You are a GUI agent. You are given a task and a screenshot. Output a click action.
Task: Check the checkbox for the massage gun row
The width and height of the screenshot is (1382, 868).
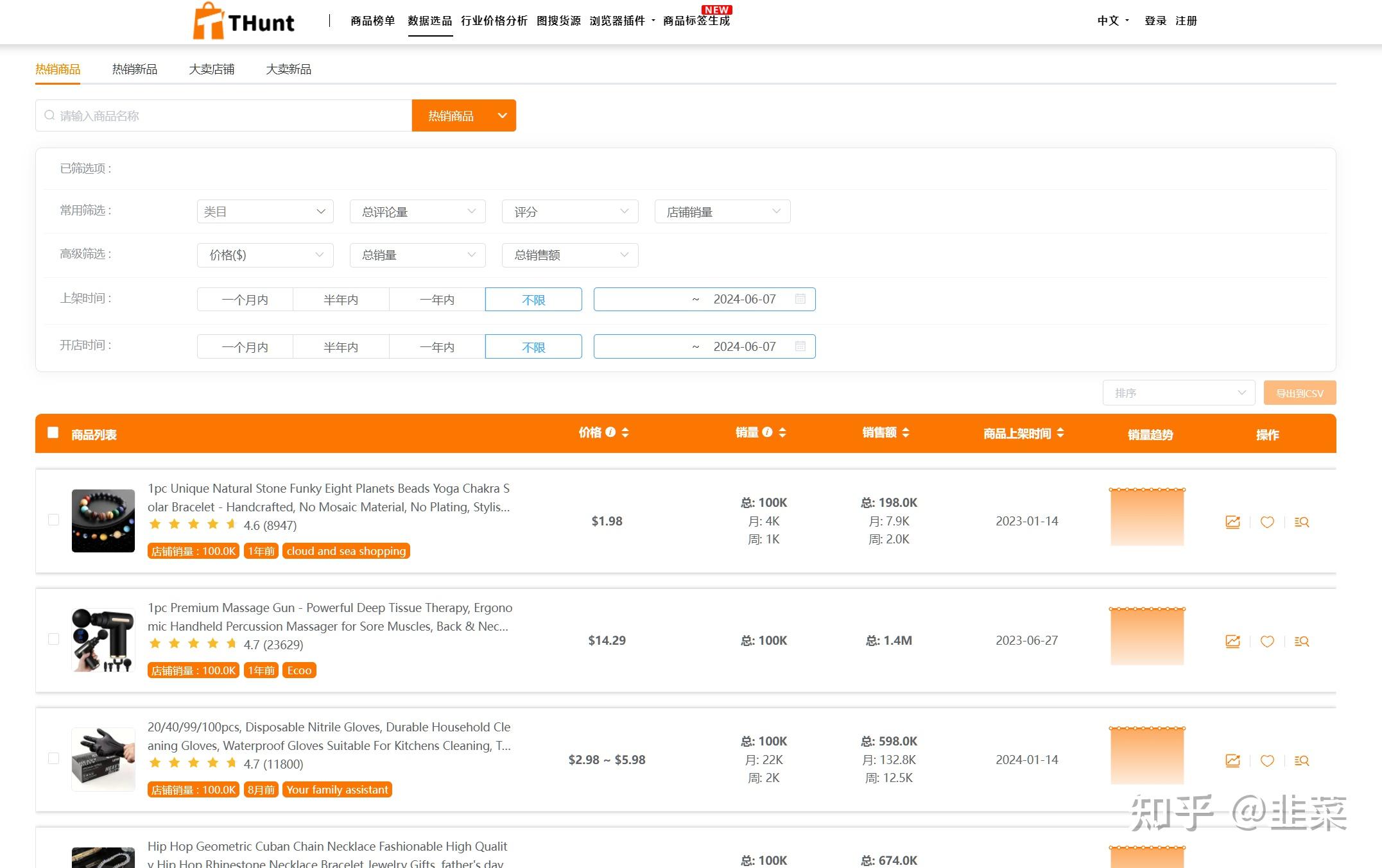point(54,640)
